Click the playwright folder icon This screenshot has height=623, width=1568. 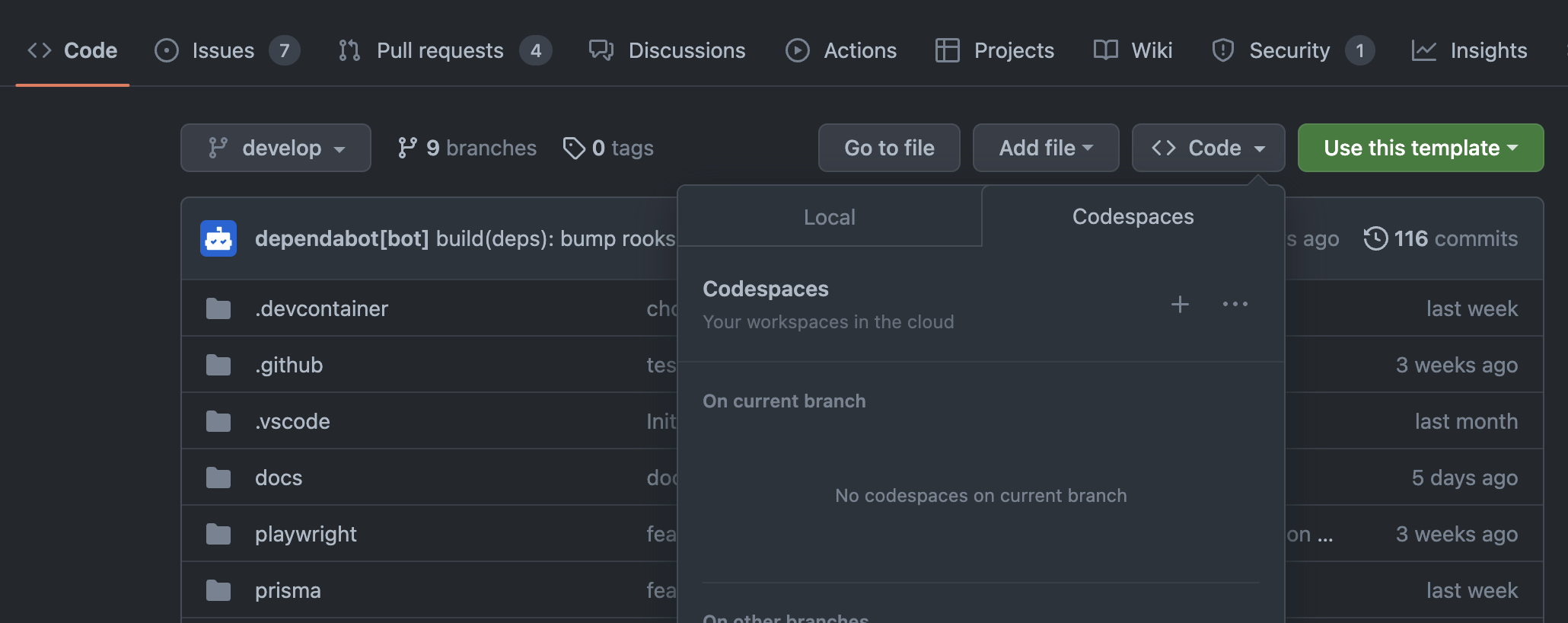point(218,534)
